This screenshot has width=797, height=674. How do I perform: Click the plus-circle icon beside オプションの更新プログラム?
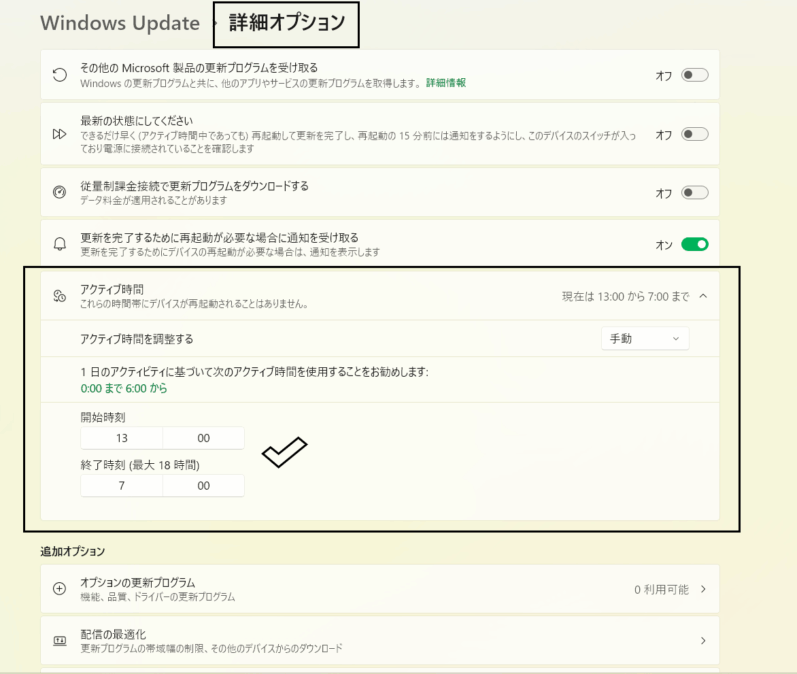click(59, 589)
